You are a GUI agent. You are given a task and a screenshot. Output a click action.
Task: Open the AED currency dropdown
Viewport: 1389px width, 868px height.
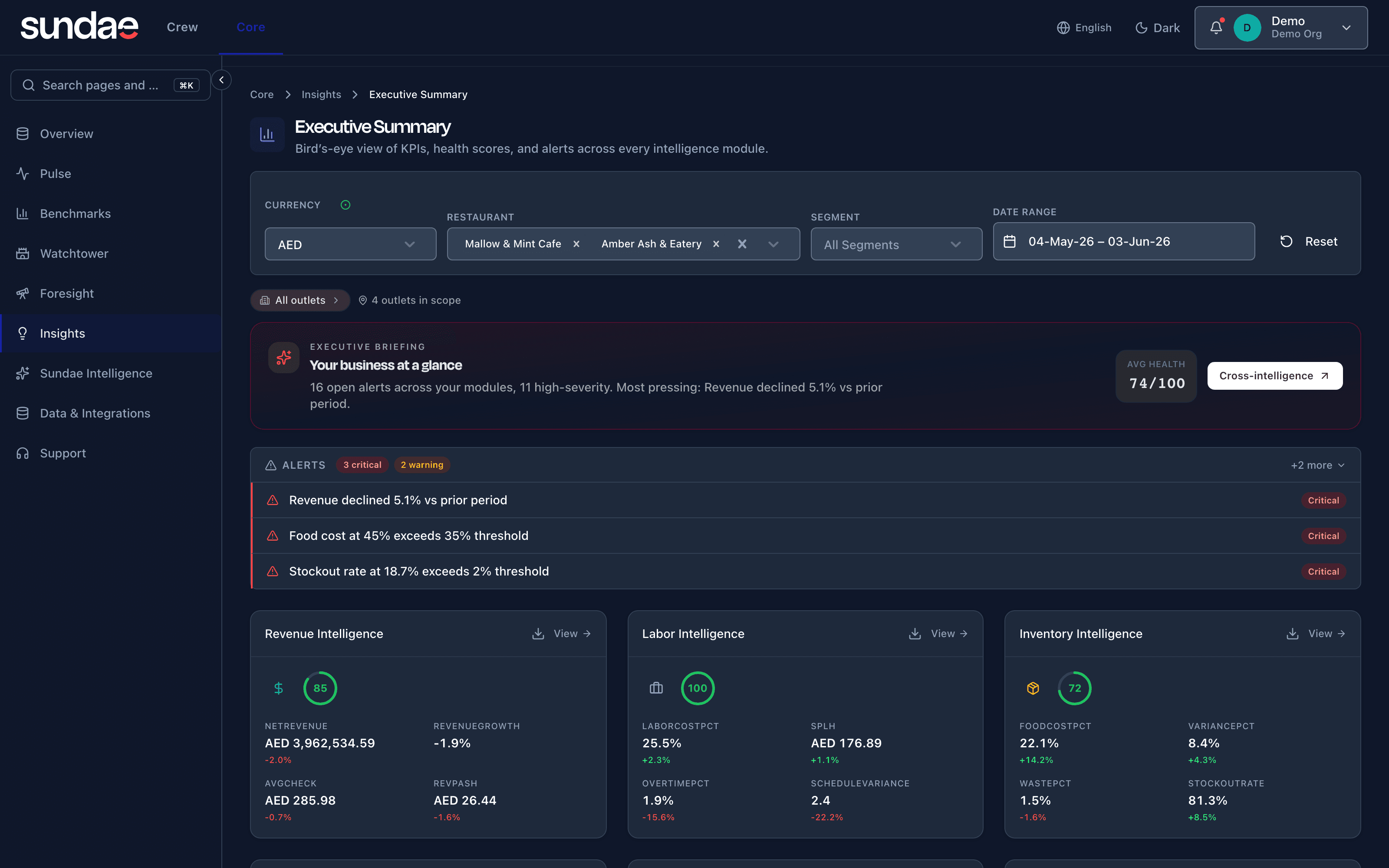(x=350, y=244)
